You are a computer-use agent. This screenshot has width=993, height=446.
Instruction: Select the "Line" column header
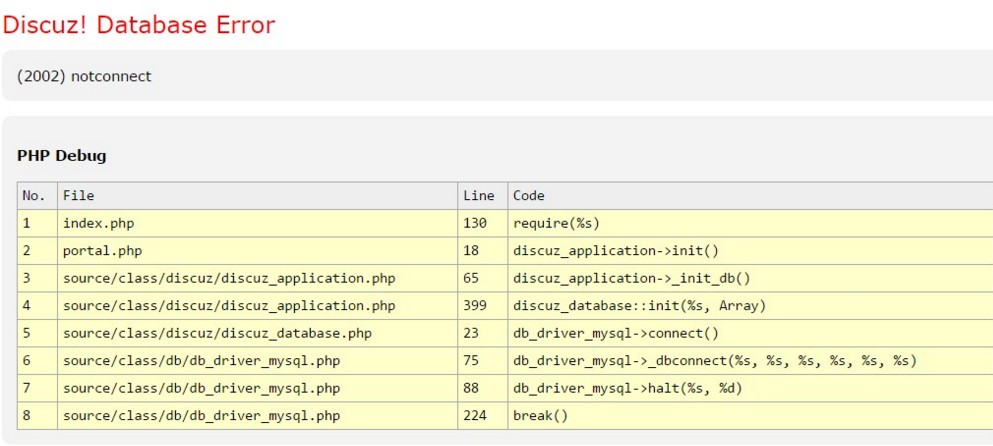479,196
